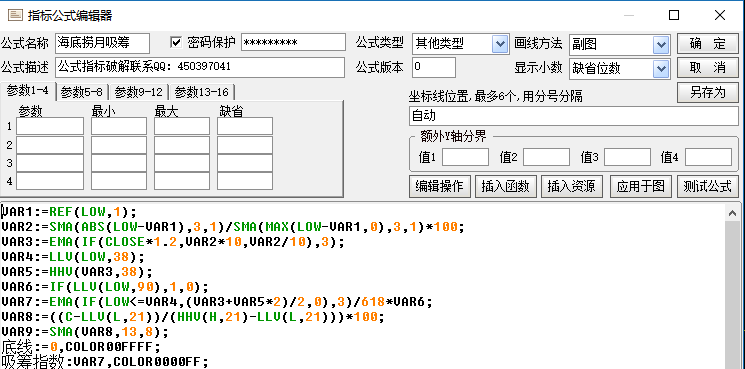Click row 1 参数 name field
The width and height of the screenshot is (745, 369).
click(x=50, y=126)
